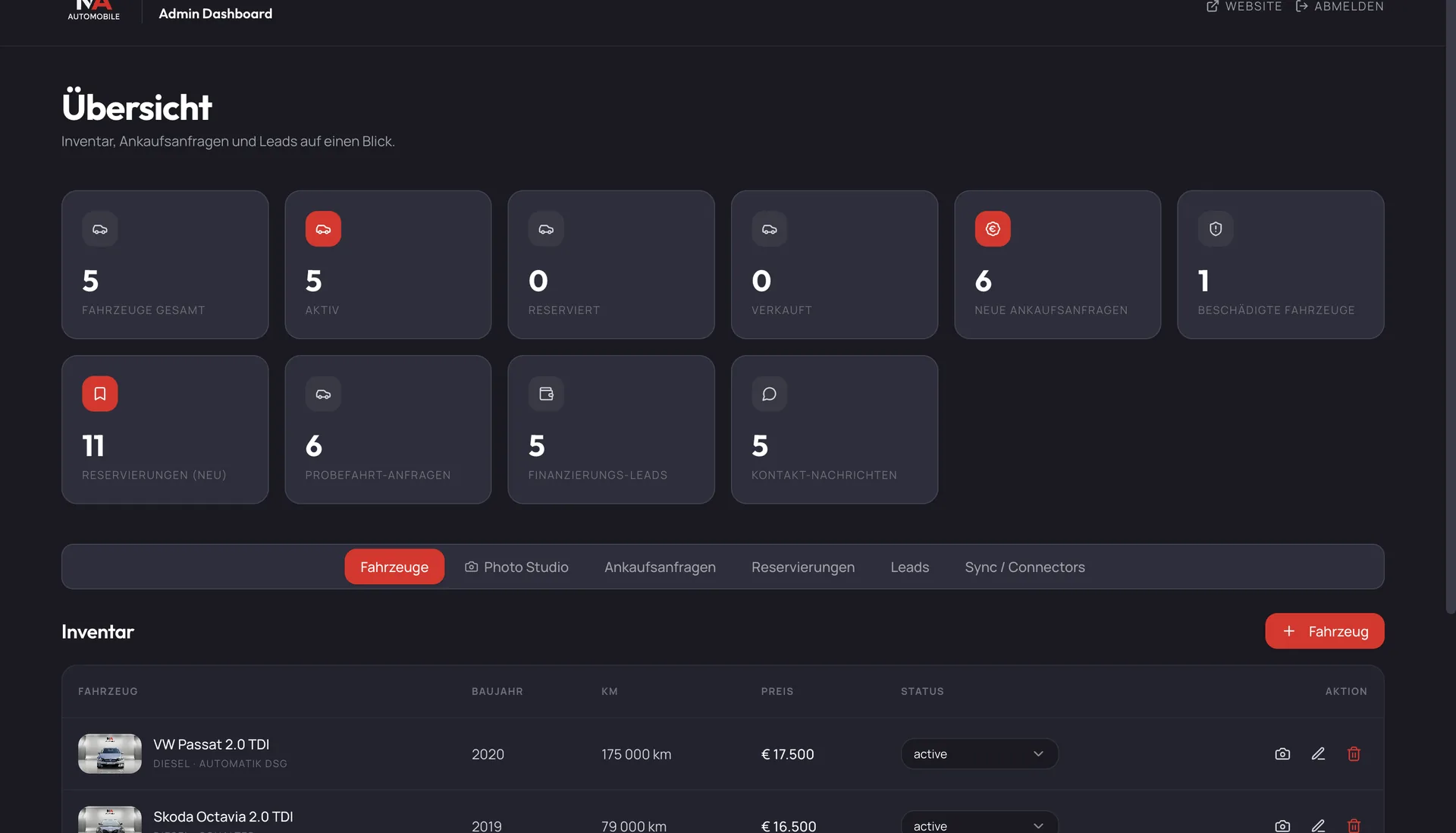Click the price € 16.500
Screen dimensions: 1456x833
[x=789, y=825]
